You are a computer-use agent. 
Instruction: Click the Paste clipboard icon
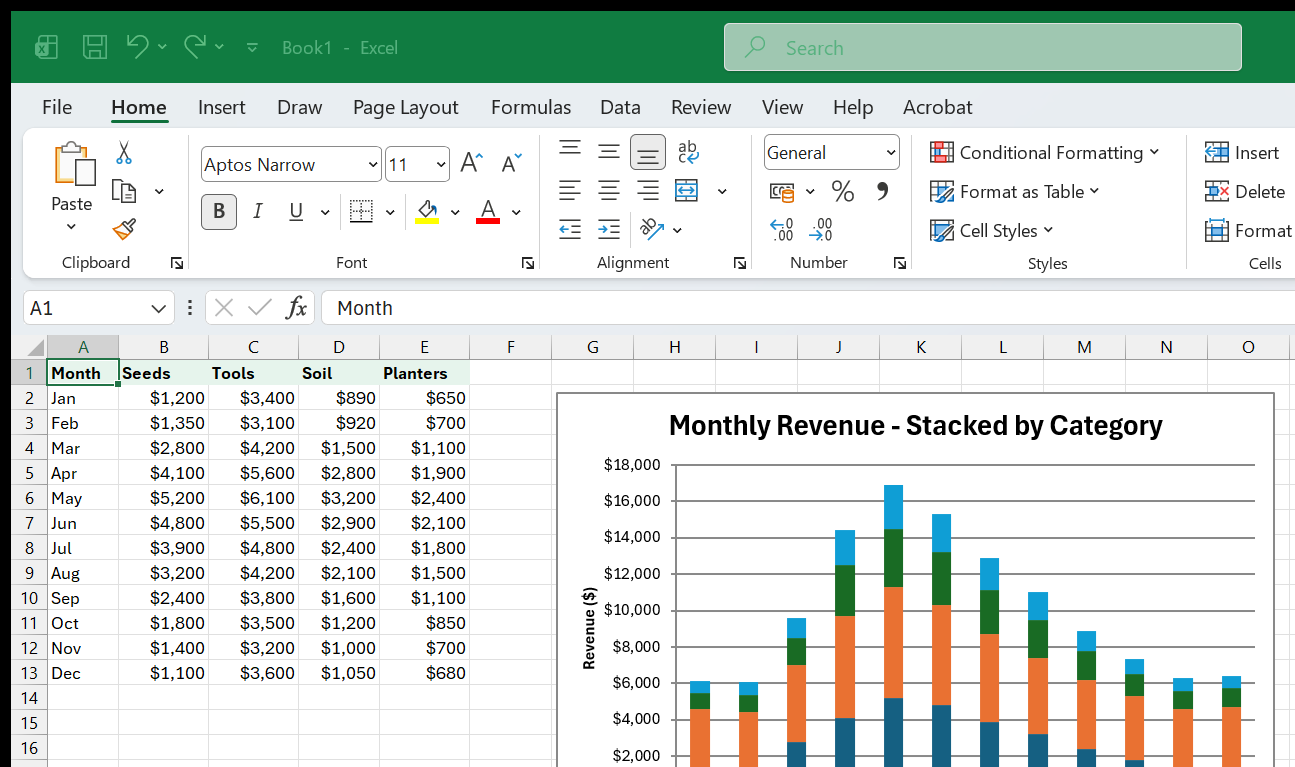75,163
